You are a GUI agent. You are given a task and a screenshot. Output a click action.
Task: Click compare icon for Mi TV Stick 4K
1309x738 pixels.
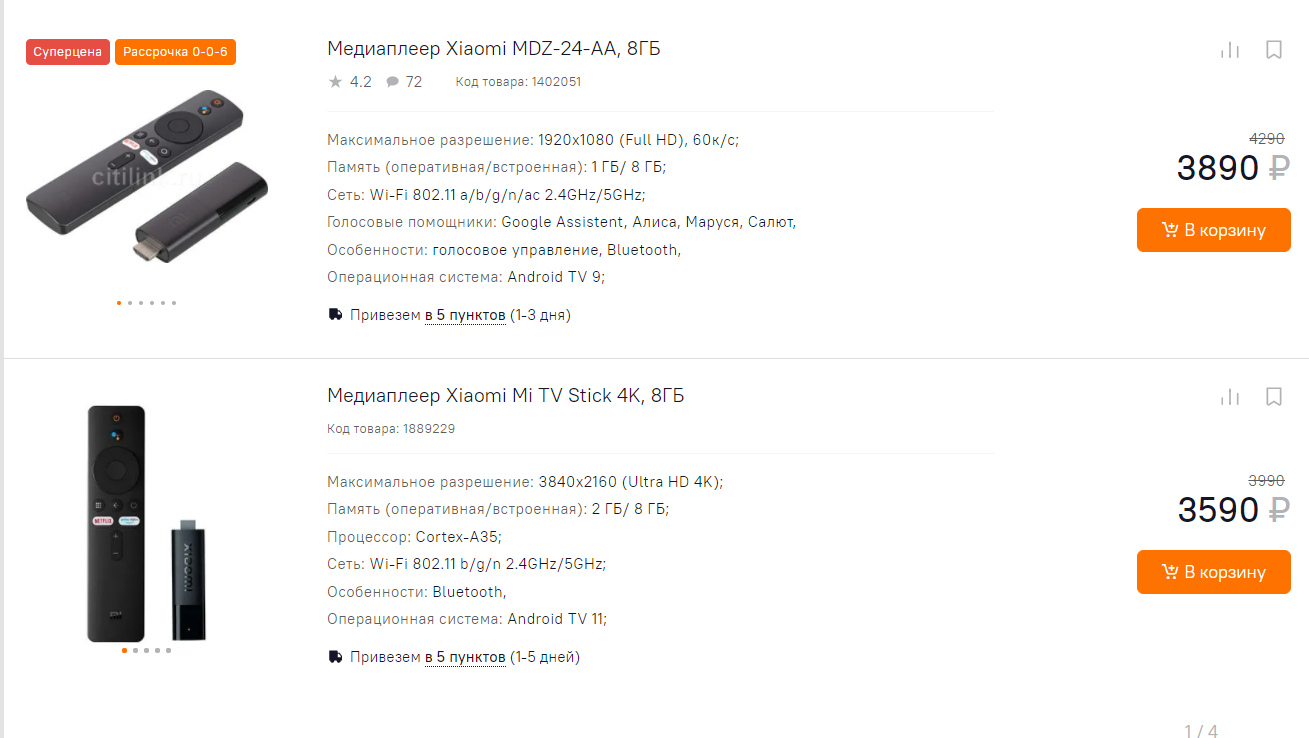coord(1230,397)
